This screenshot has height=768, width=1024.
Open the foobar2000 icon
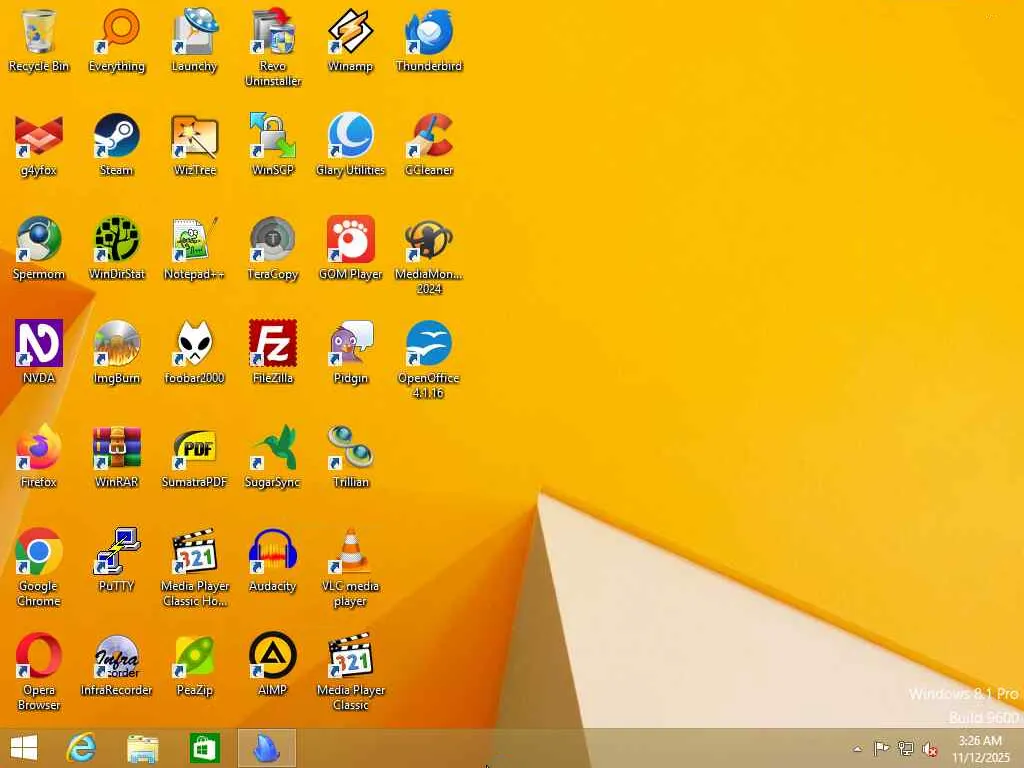195,353
